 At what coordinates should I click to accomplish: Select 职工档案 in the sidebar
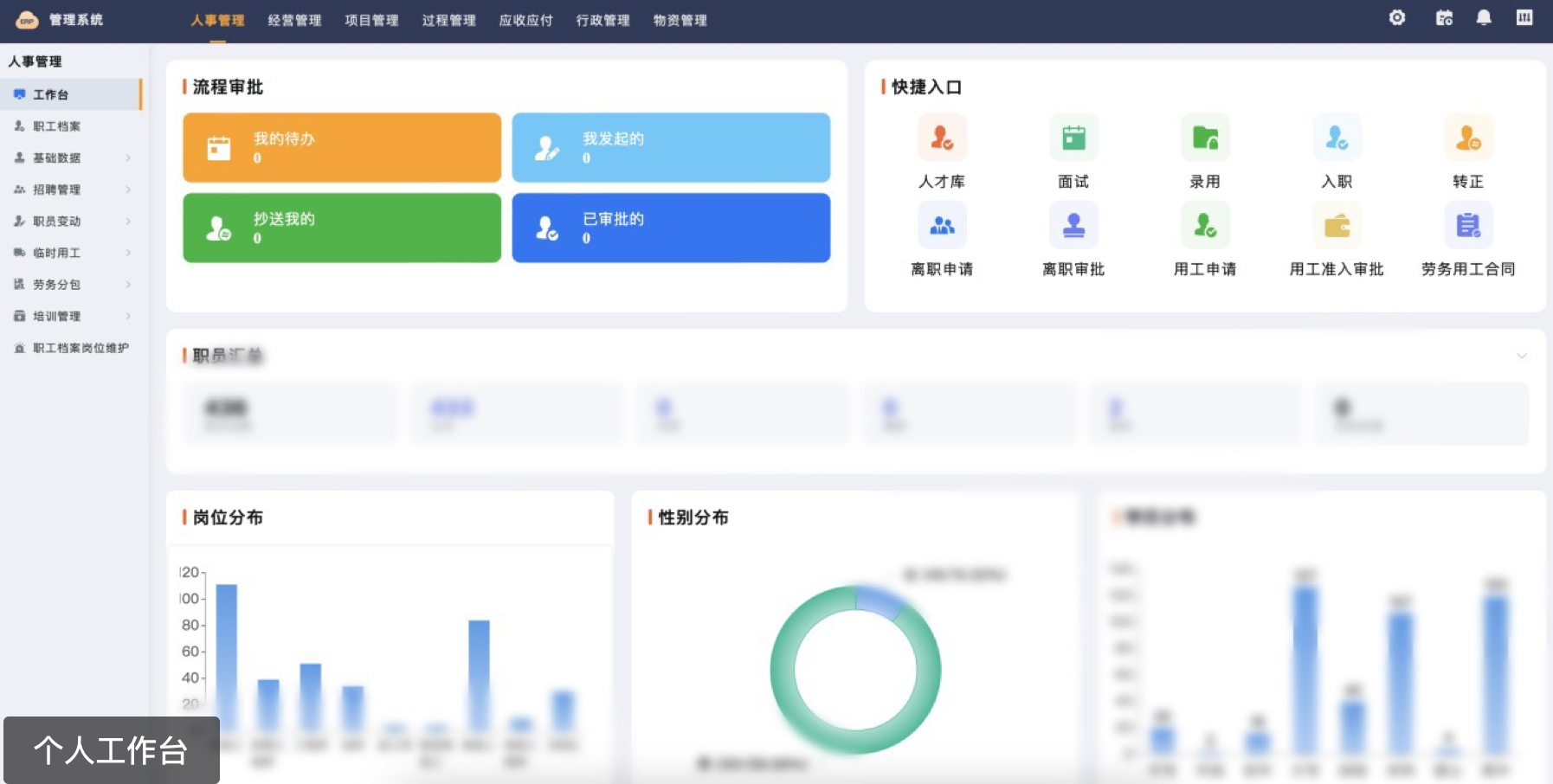tap(57, 126)
